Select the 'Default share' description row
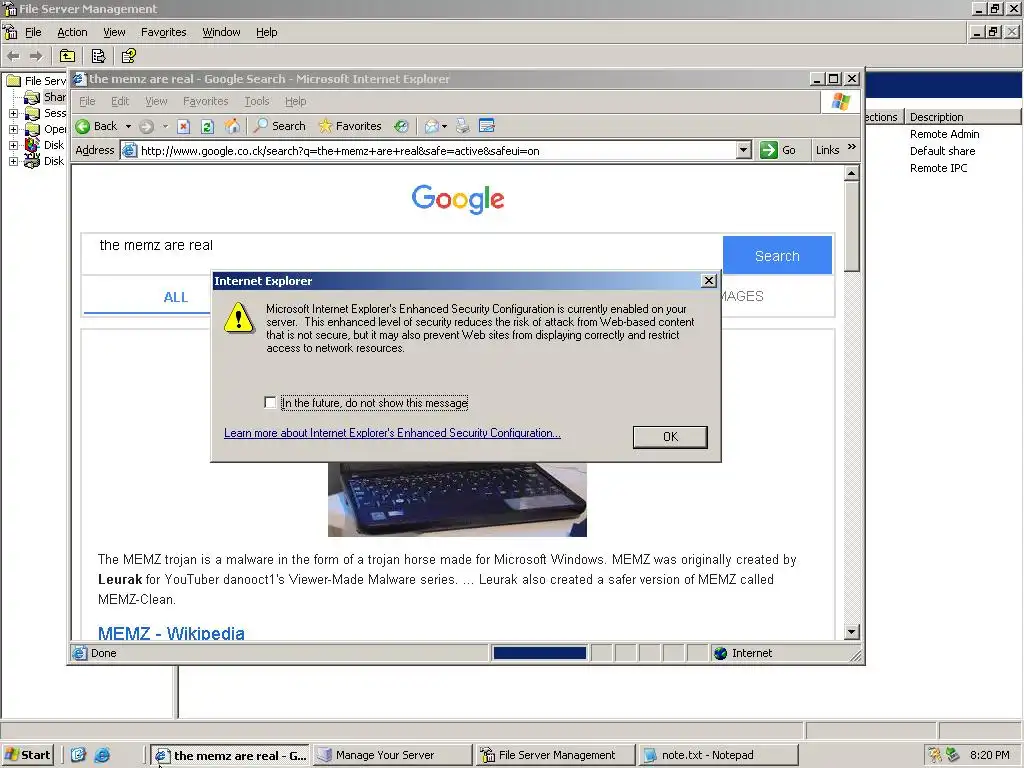The height and width of the screenshot is (768, 1024). click(x=942, y=151)
